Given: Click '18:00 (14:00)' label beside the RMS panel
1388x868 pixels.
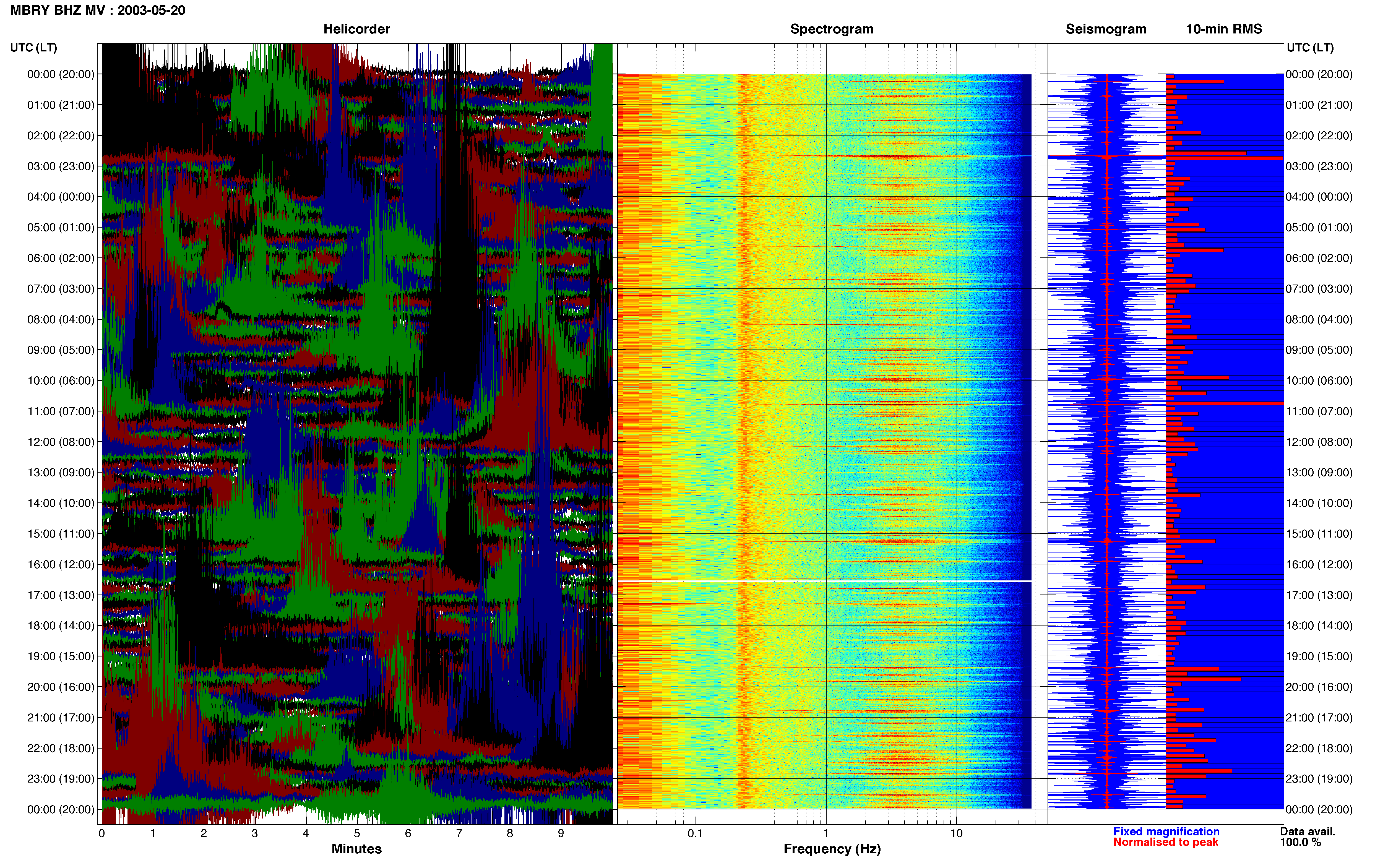Looking at the screenshot, I should [x=1319, y=626].
